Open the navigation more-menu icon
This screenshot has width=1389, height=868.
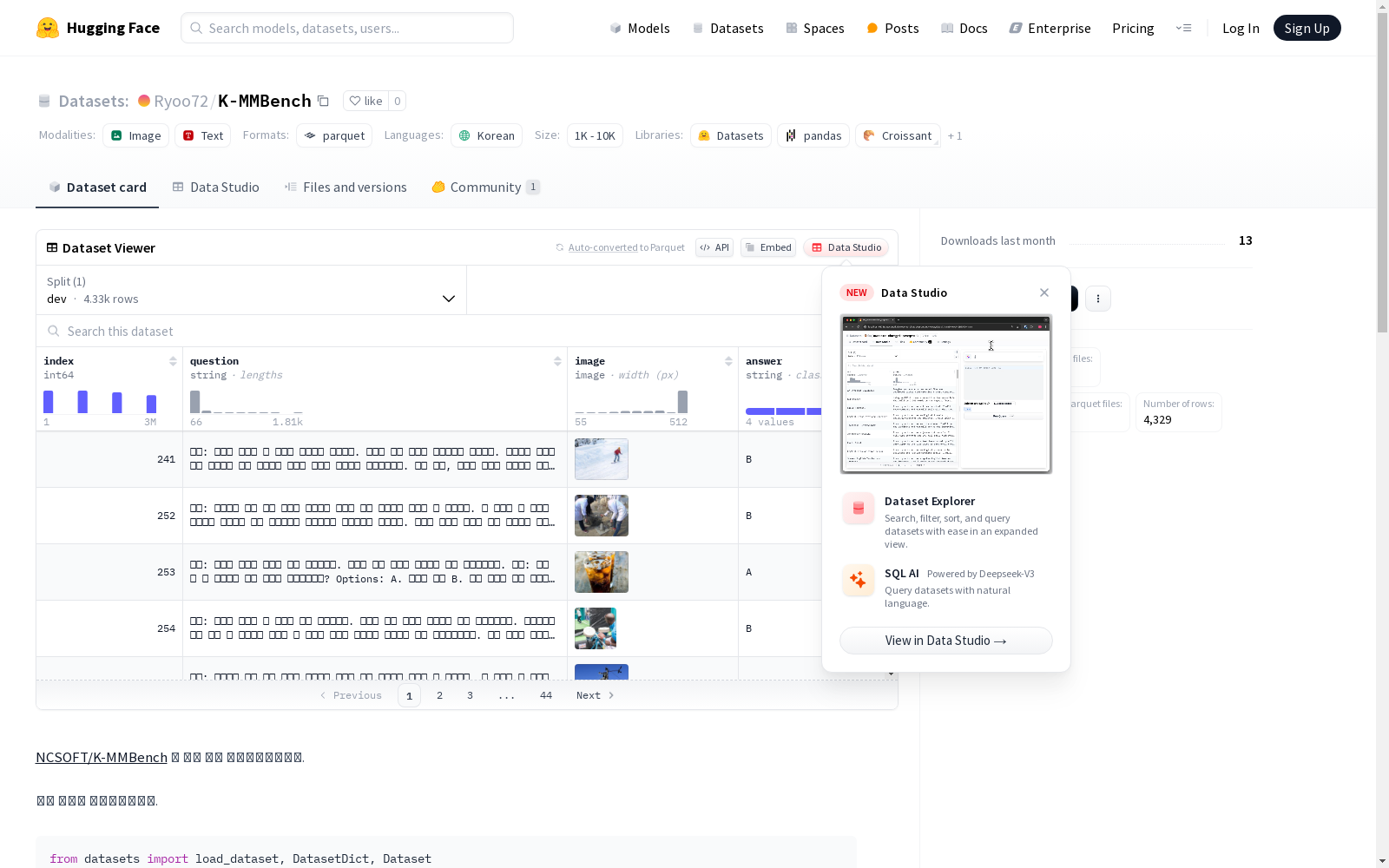click(1183, 28)
